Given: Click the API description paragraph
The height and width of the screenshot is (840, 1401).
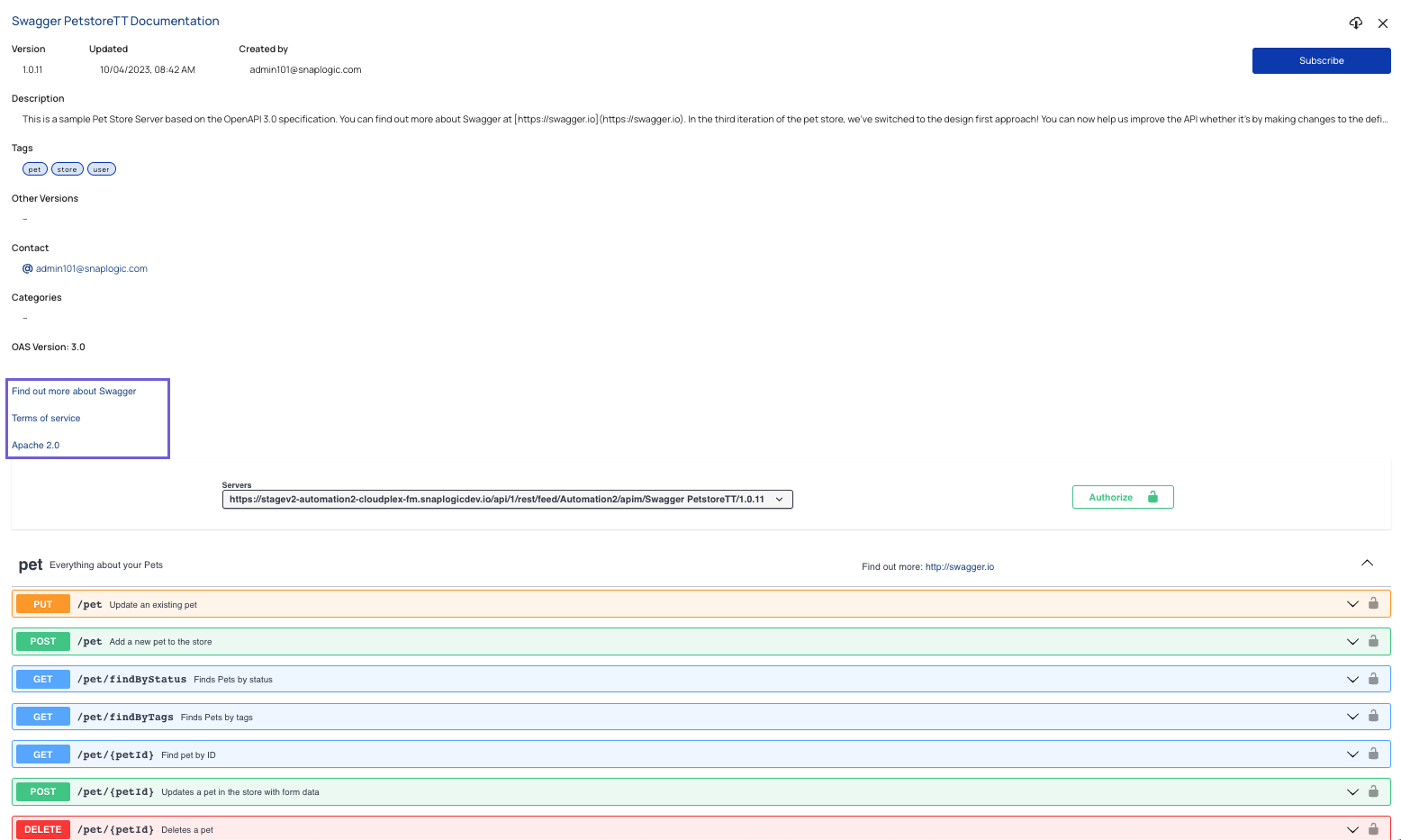Looking at the screenshot, I should click(x=705, y=119).
